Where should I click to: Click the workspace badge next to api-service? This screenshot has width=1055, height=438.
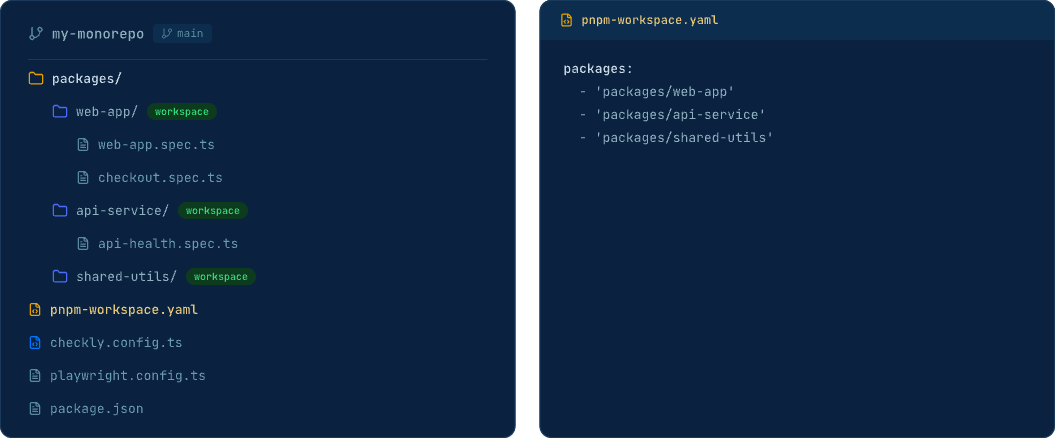[212, 210]
